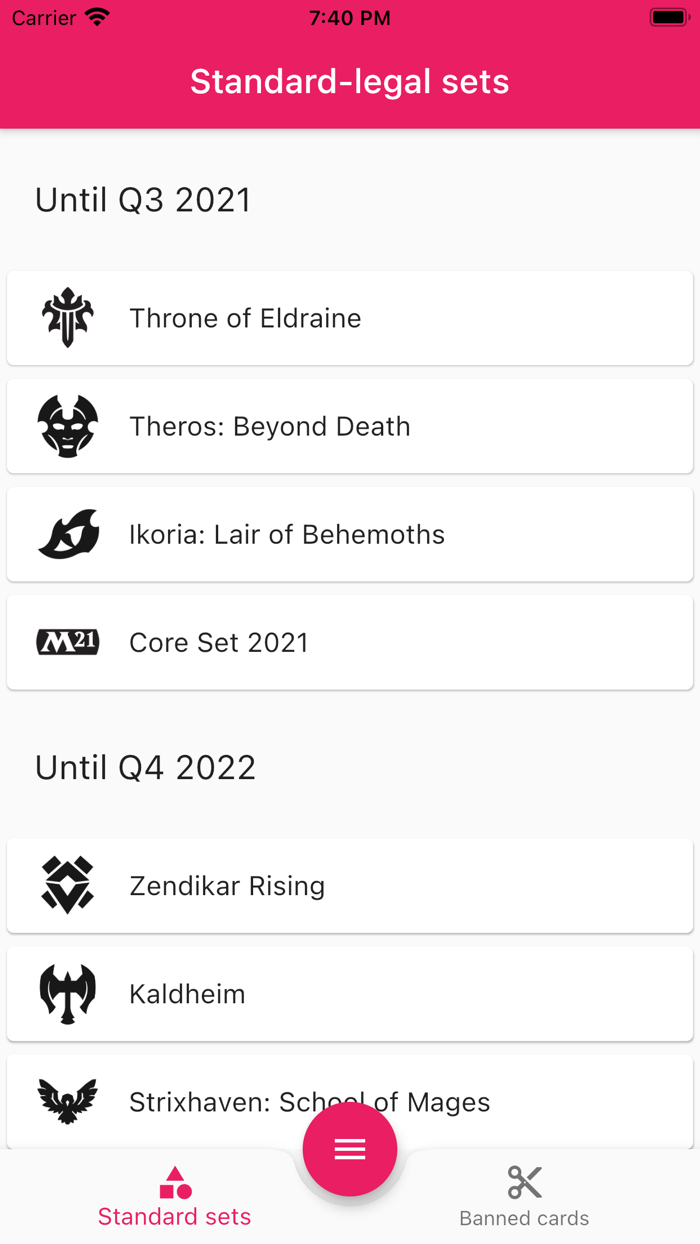
Task: Click the Ikoria: Lair of Behemoths set symbol
Action: [67, 533]
